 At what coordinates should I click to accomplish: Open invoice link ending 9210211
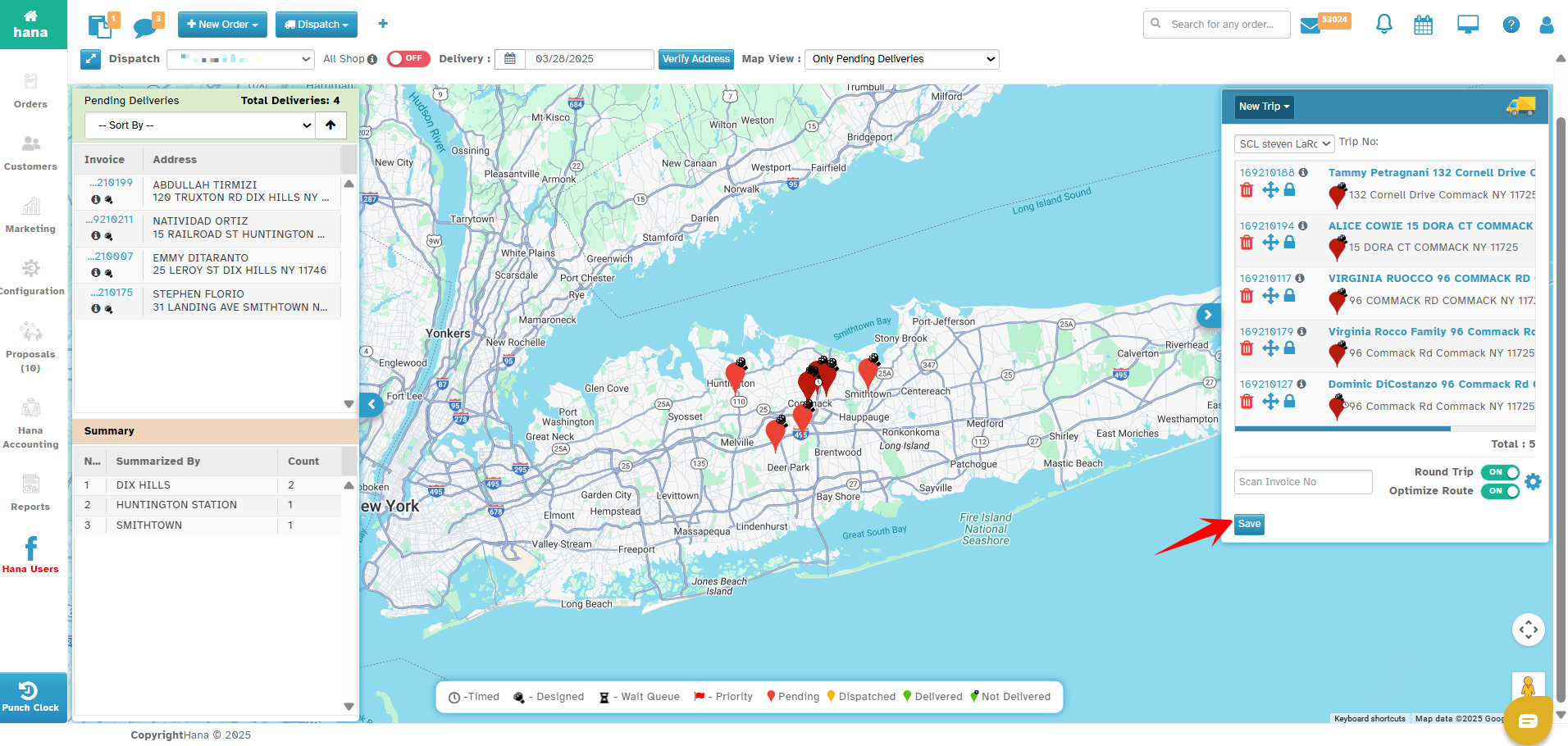click(109, 220)
